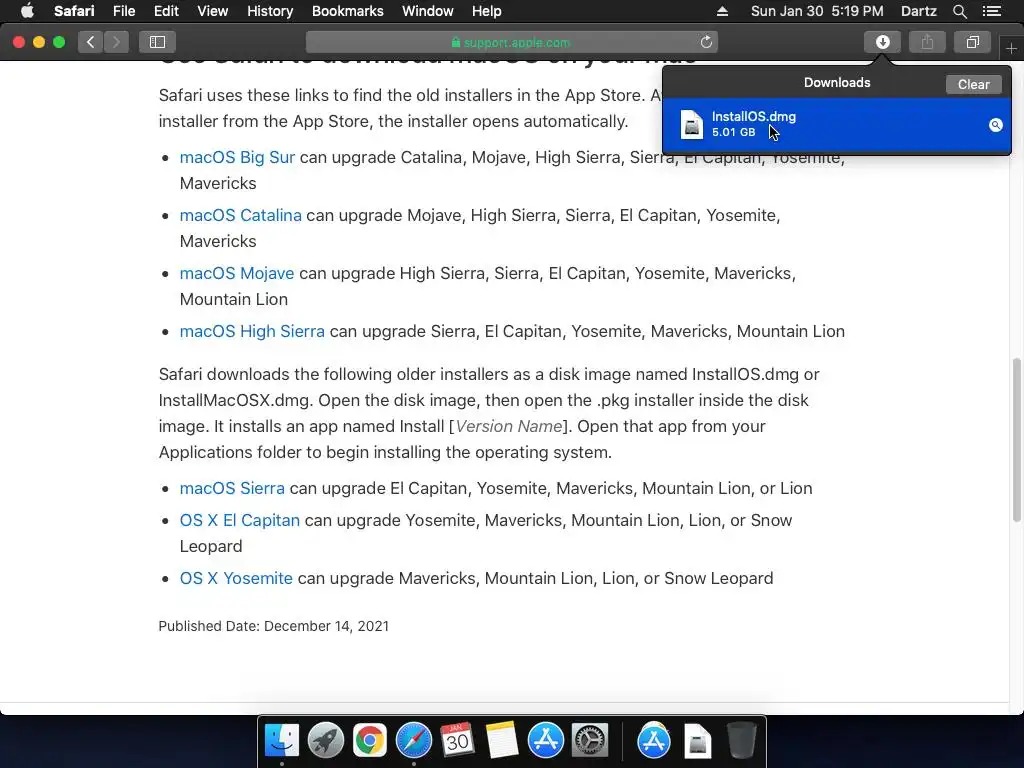Follow the macOS Catalina link
1024x768 pixels.
click(240, 216)
